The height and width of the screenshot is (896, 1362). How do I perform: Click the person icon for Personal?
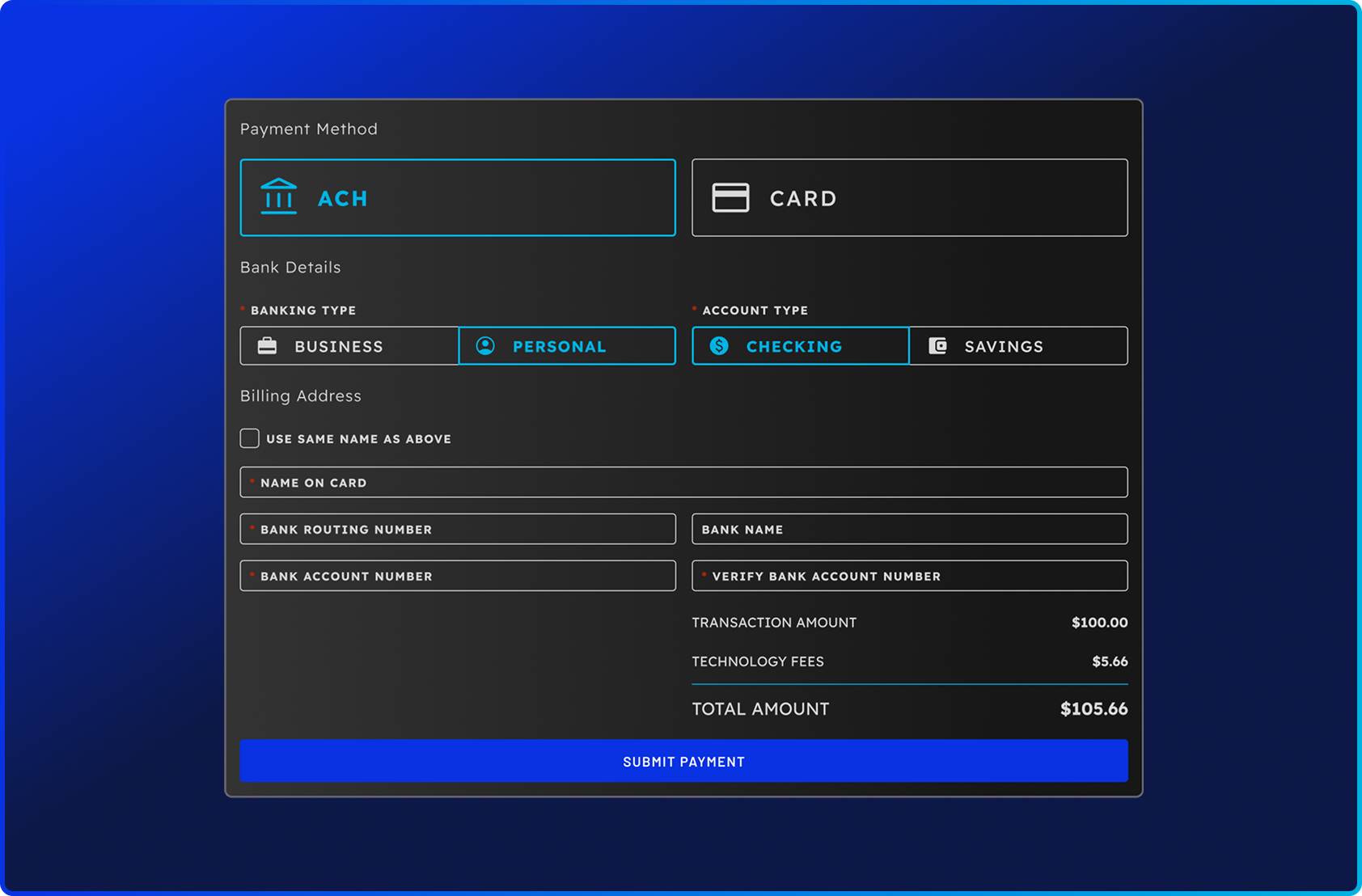coord(485,346)
